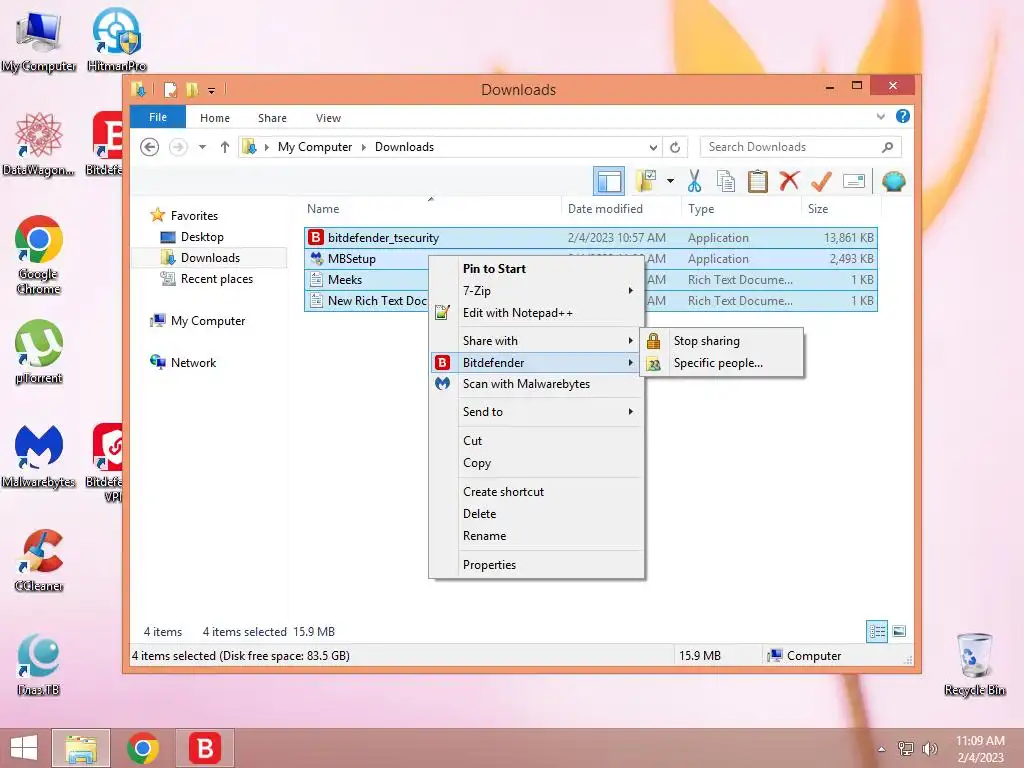The height and width of the screenshot is (768, 1024).
Task: Switch to details view icon
Action: pyautogui.click(x=876, y=631)
